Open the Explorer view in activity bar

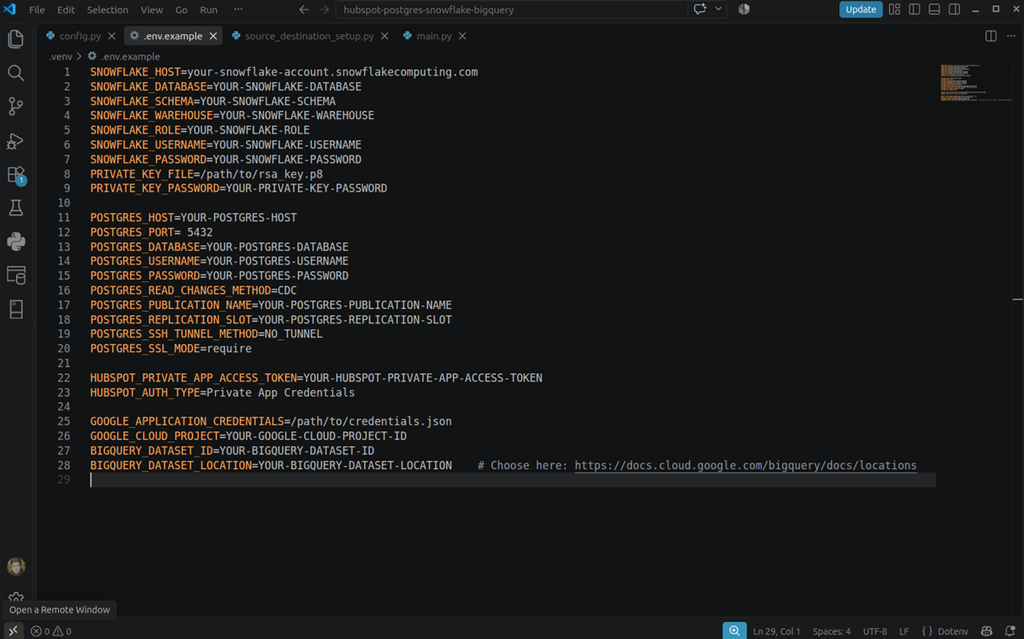tap(16, 39)
